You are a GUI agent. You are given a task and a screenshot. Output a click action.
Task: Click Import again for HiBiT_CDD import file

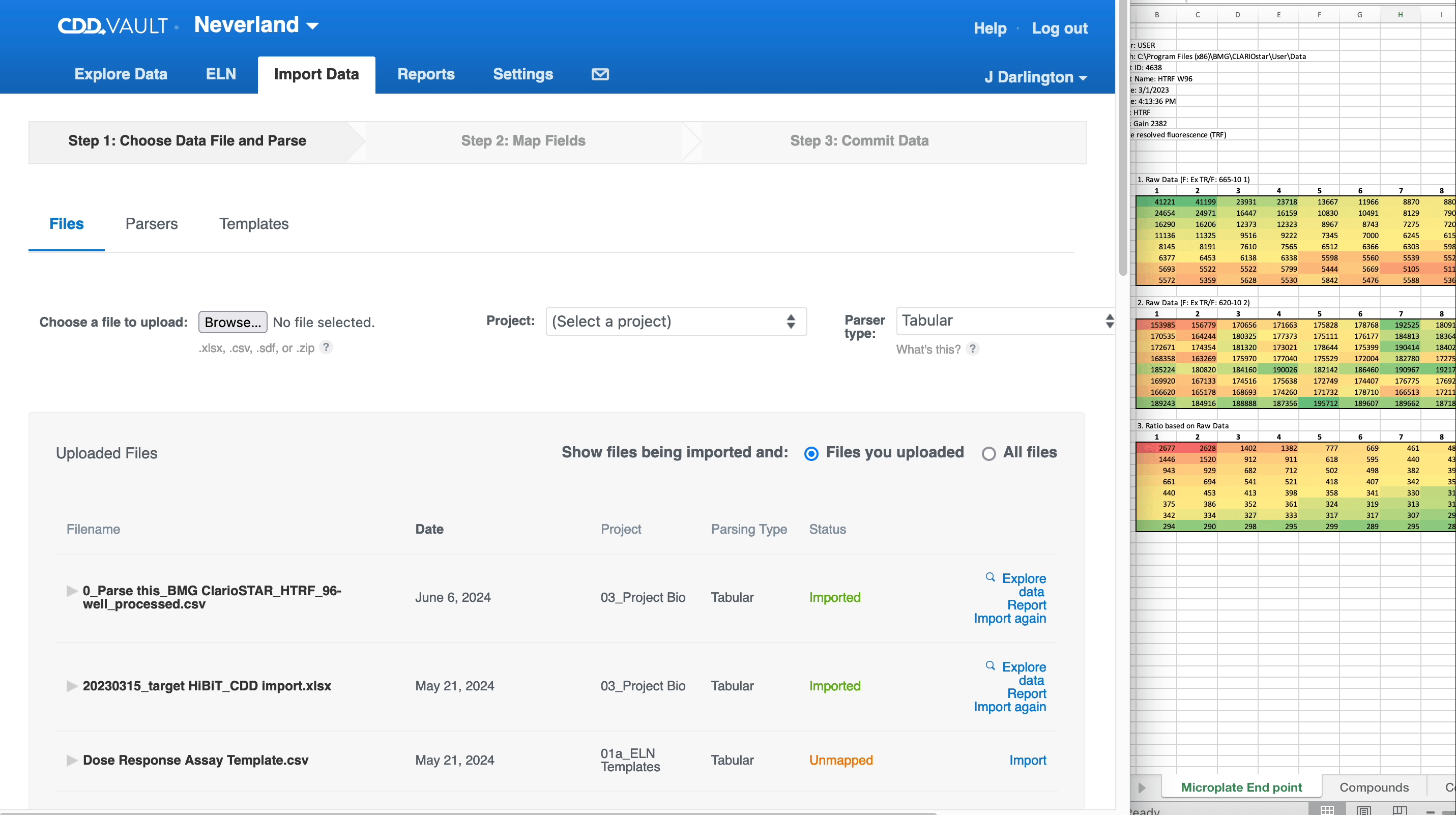coord(1009,707)
